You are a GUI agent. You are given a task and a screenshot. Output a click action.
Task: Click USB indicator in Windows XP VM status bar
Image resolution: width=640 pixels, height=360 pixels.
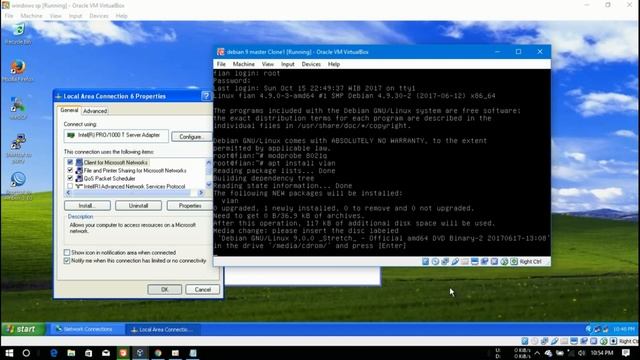[554, 341]
